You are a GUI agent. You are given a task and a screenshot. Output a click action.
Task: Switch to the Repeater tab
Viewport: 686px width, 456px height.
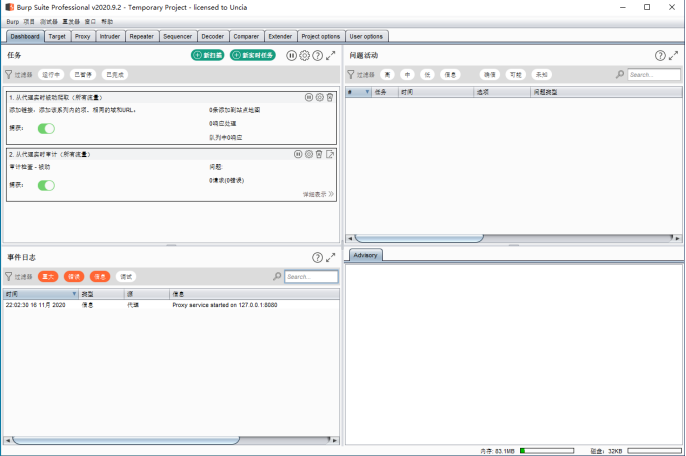pos(142,36)
